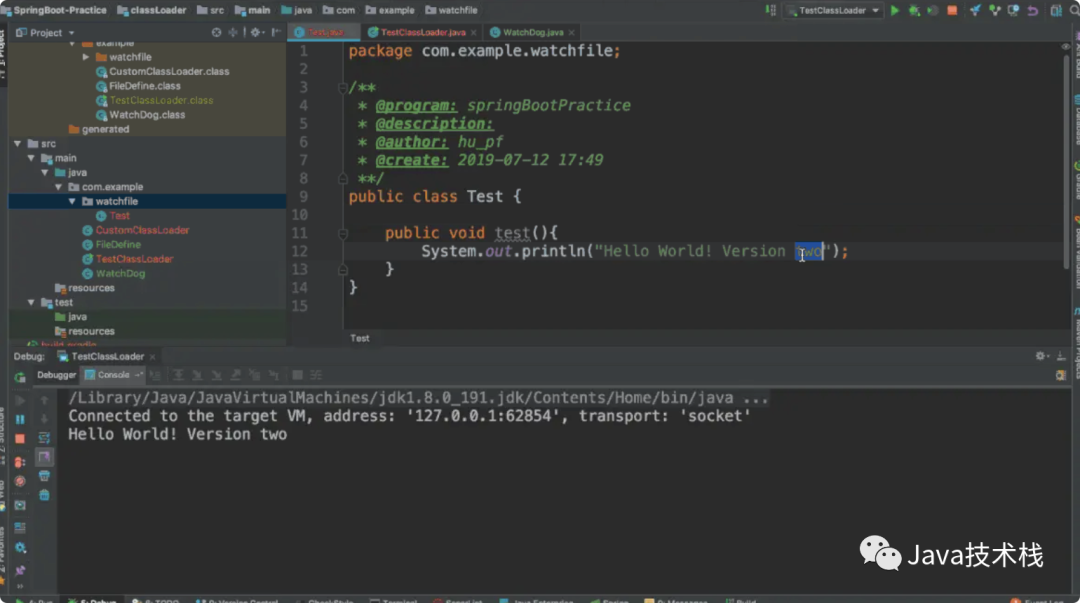Viewport: 1080px width, 603px height.
Task: Expand the watchfile output folder
Action: pos(86,57)
